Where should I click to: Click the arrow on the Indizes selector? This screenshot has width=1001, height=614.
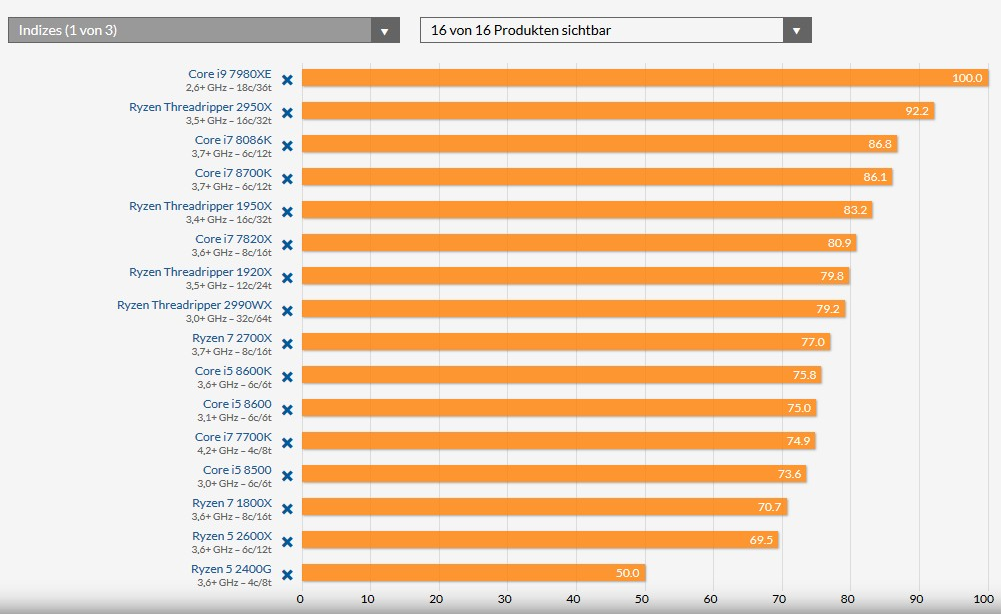[x=384, y=30]
